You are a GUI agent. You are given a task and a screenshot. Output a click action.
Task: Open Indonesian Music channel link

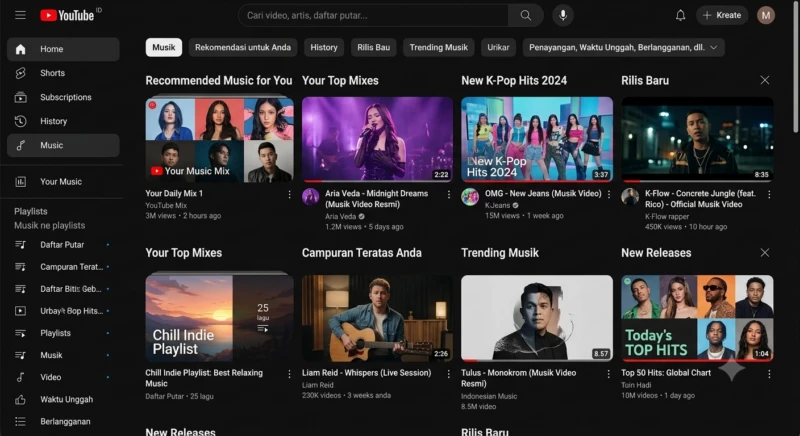click(489, 396)
